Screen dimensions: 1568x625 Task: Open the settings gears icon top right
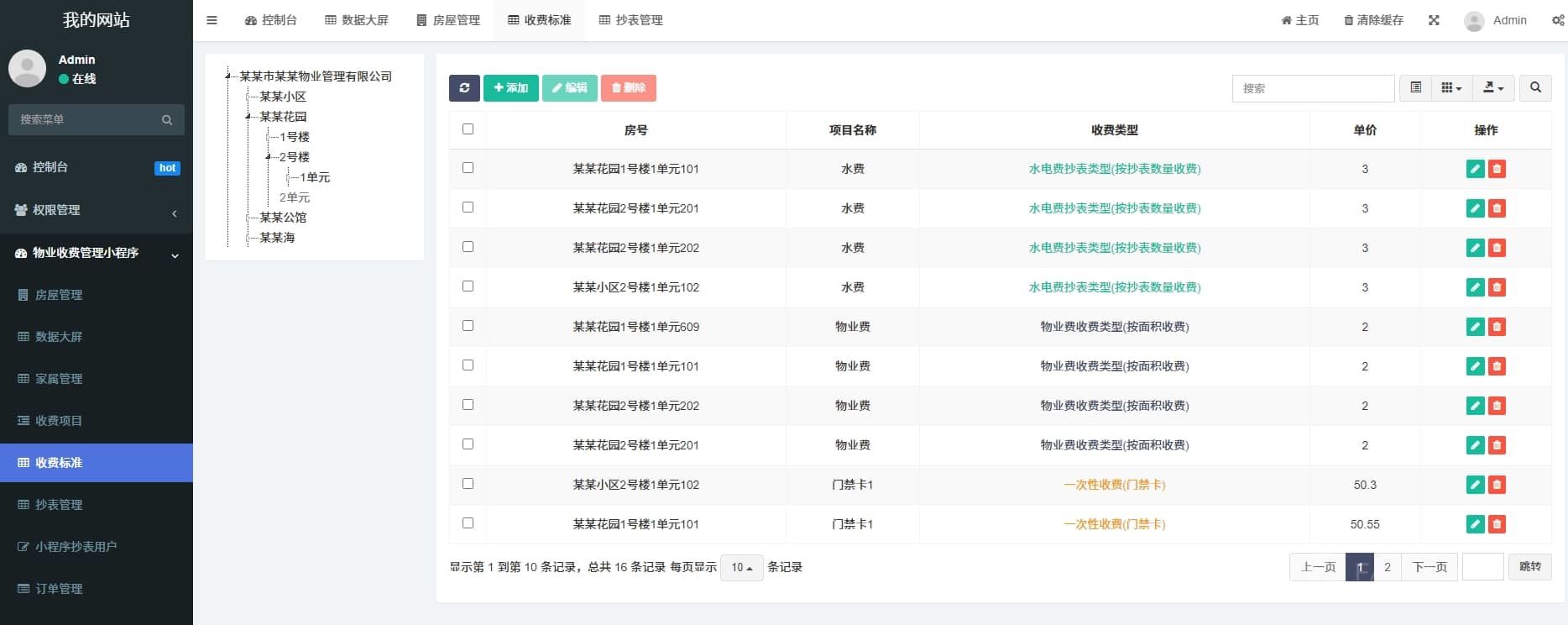coord(1557,20)
